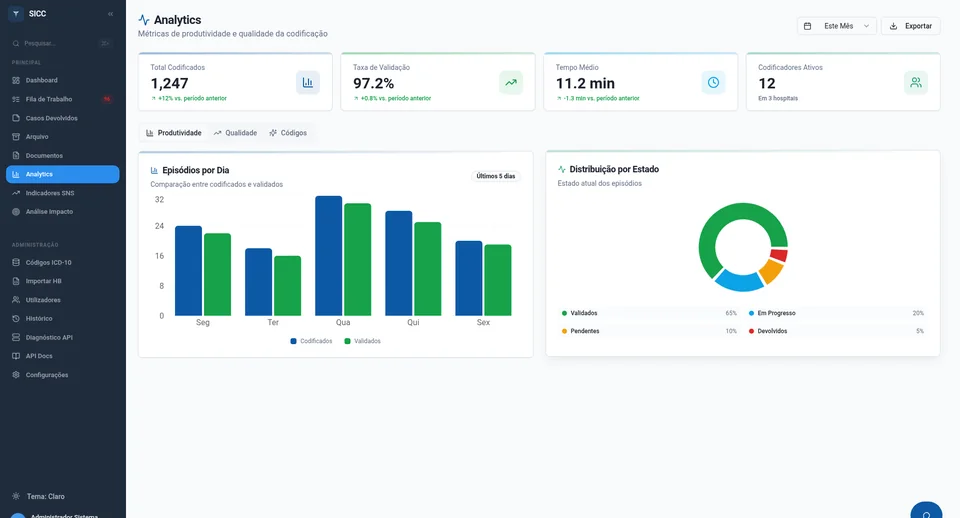The image size is (960, 518).
Task: Click the Pendentes legend row
Action: click(x=649, y=331)
